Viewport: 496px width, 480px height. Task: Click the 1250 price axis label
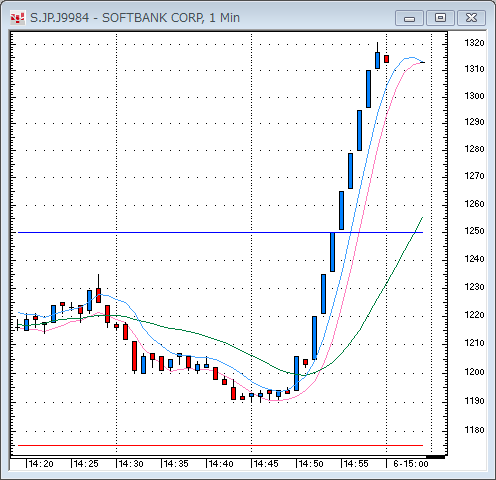474,231
